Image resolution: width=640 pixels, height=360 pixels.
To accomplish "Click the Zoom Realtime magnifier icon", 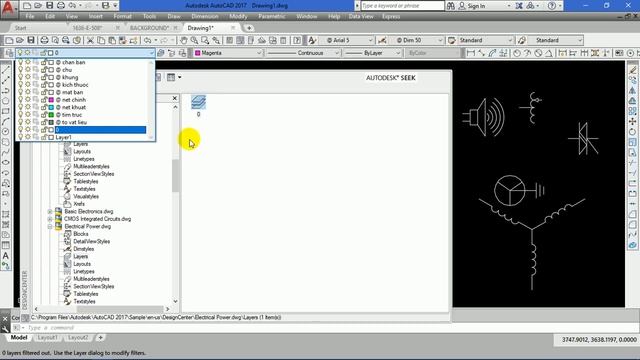I will click(194, 40).
